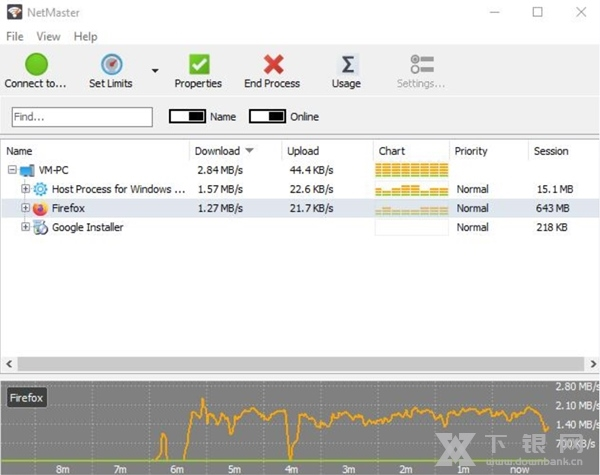Click the VM-PC computer icon

[27, 170]
